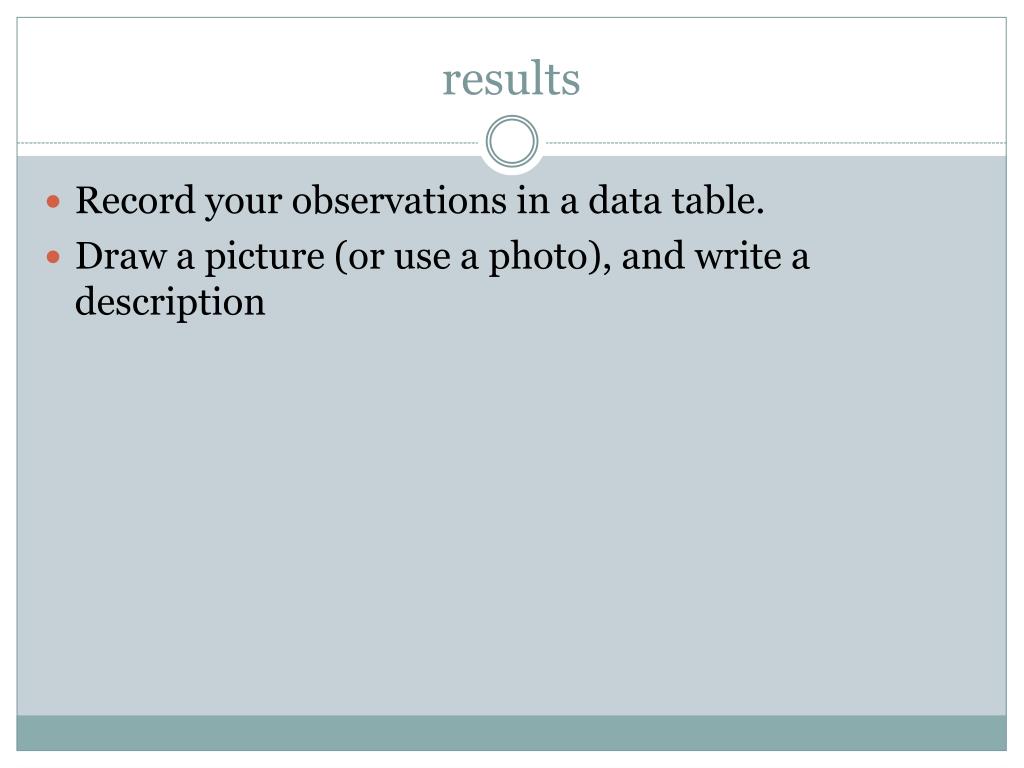Click the dashed line left of the circle

click(x=248, y=142)
